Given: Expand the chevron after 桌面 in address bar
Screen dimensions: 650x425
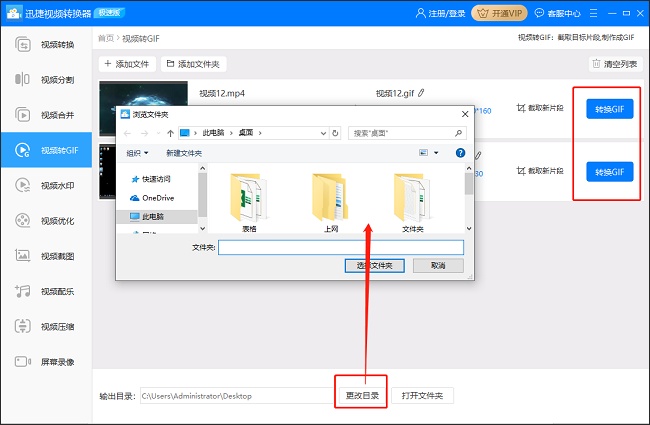Looking at the screenshot, I should click(x=260, y=133).
